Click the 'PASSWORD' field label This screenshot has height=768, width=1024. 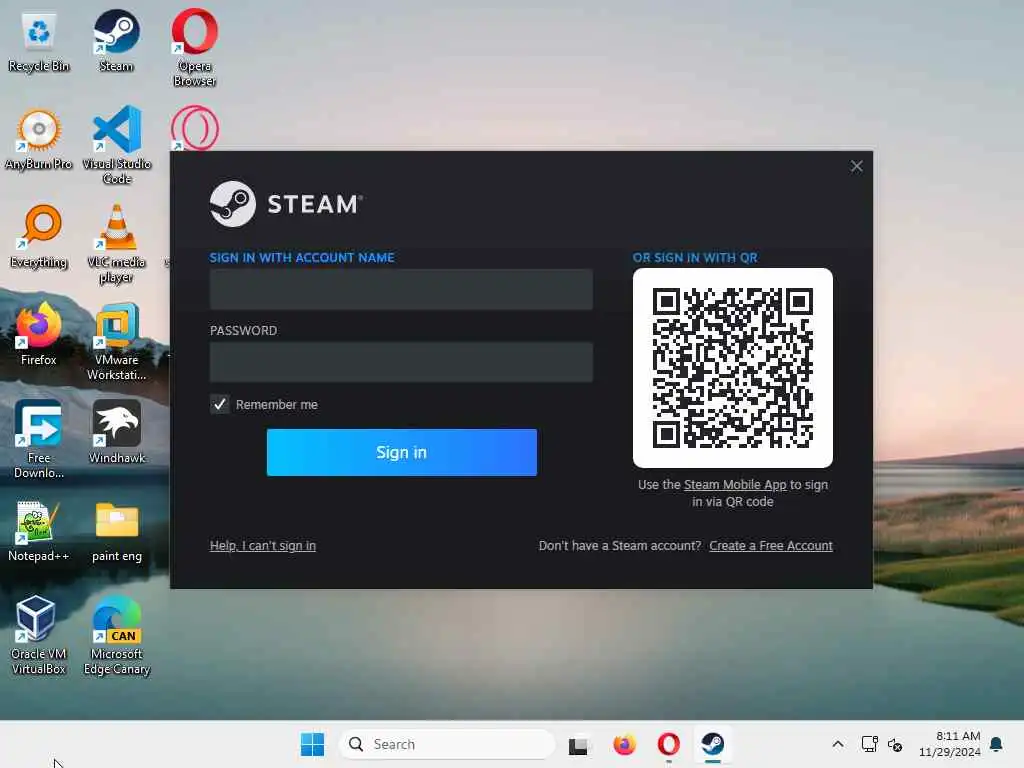click(243, 330)
